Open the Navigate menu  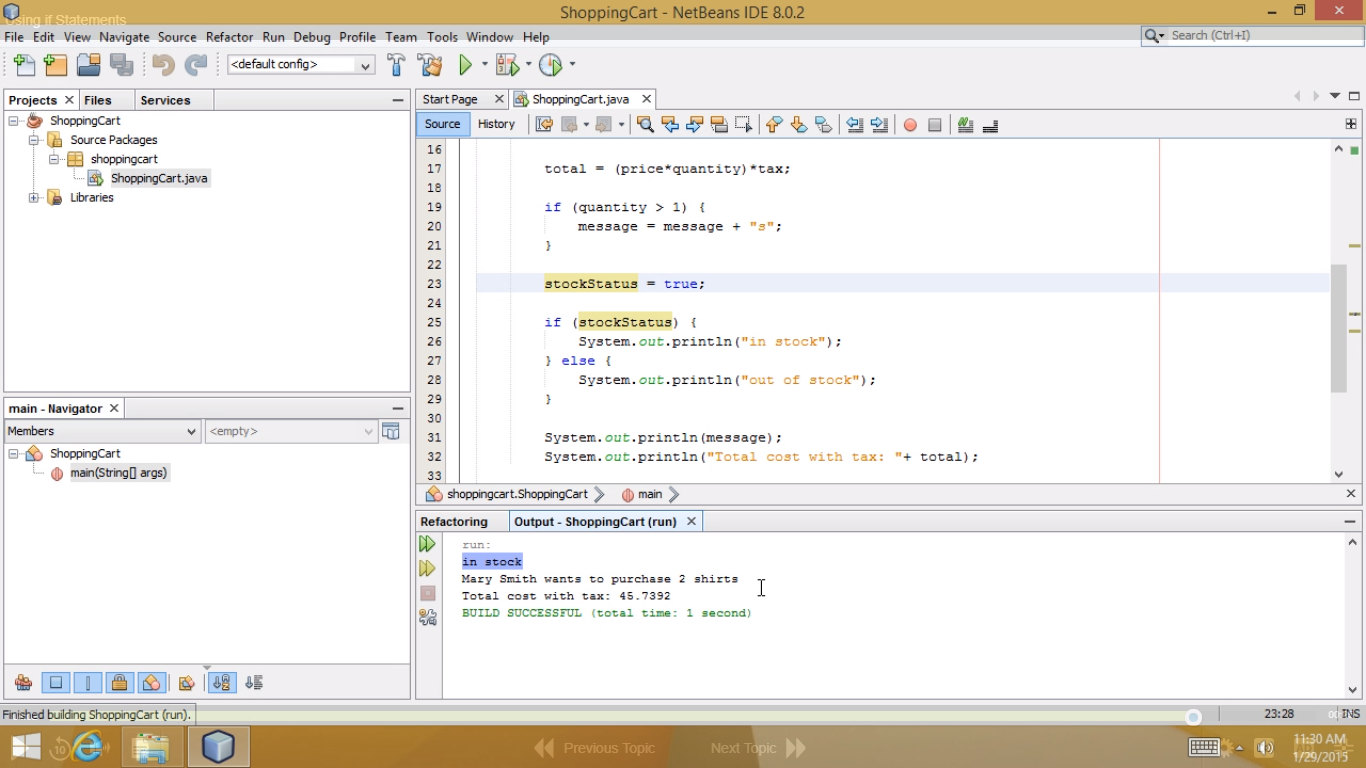[124, 37]
